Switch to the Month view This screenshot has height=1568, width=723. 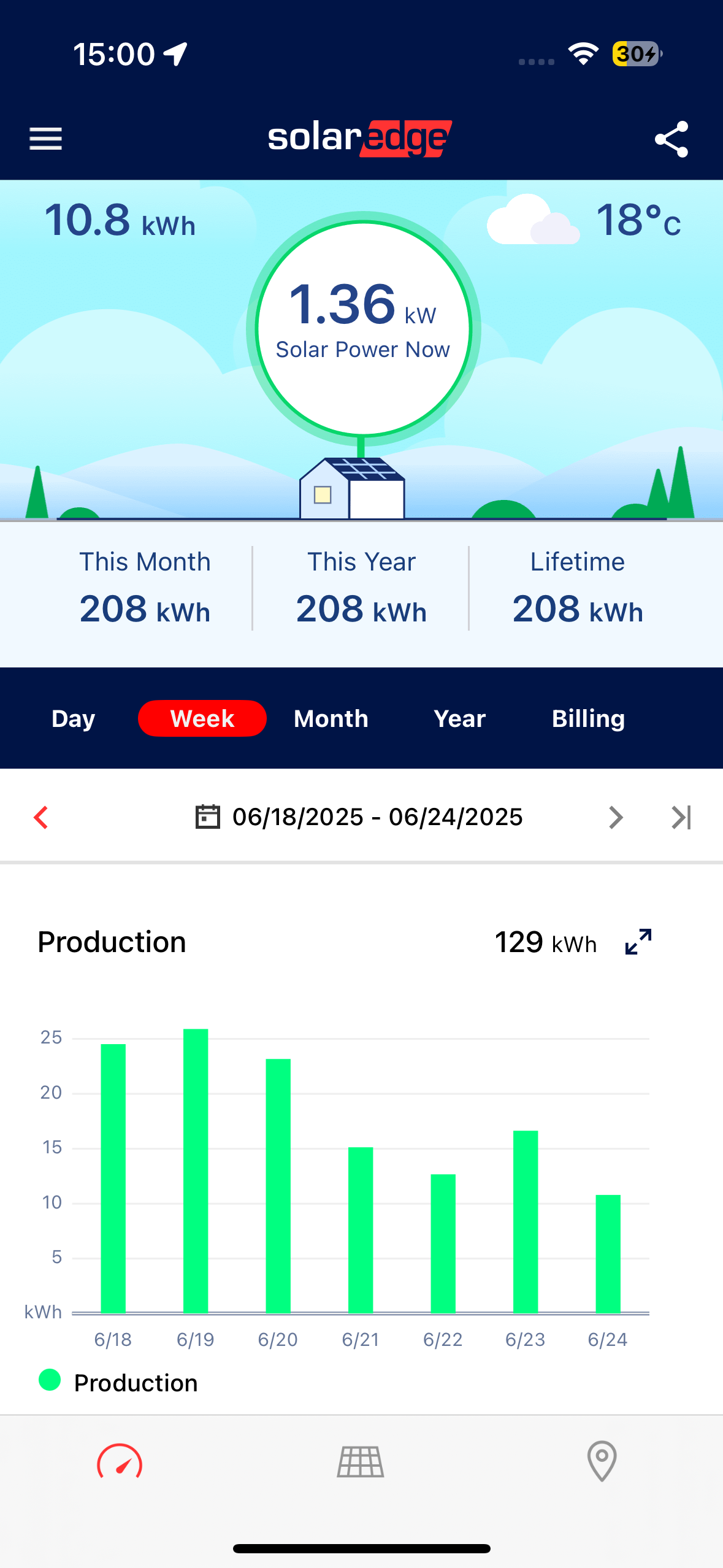point(331,718)
